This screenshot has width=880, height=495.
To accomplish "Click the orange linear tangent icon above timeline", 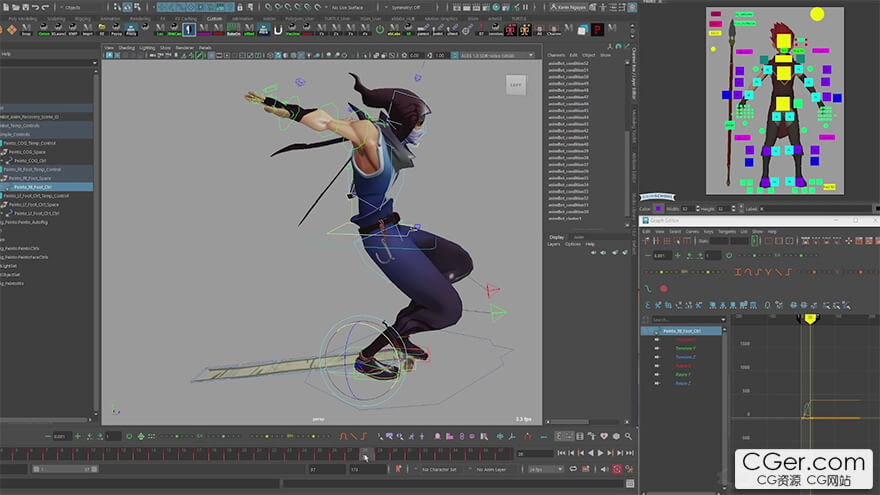I will coord(354,436).
